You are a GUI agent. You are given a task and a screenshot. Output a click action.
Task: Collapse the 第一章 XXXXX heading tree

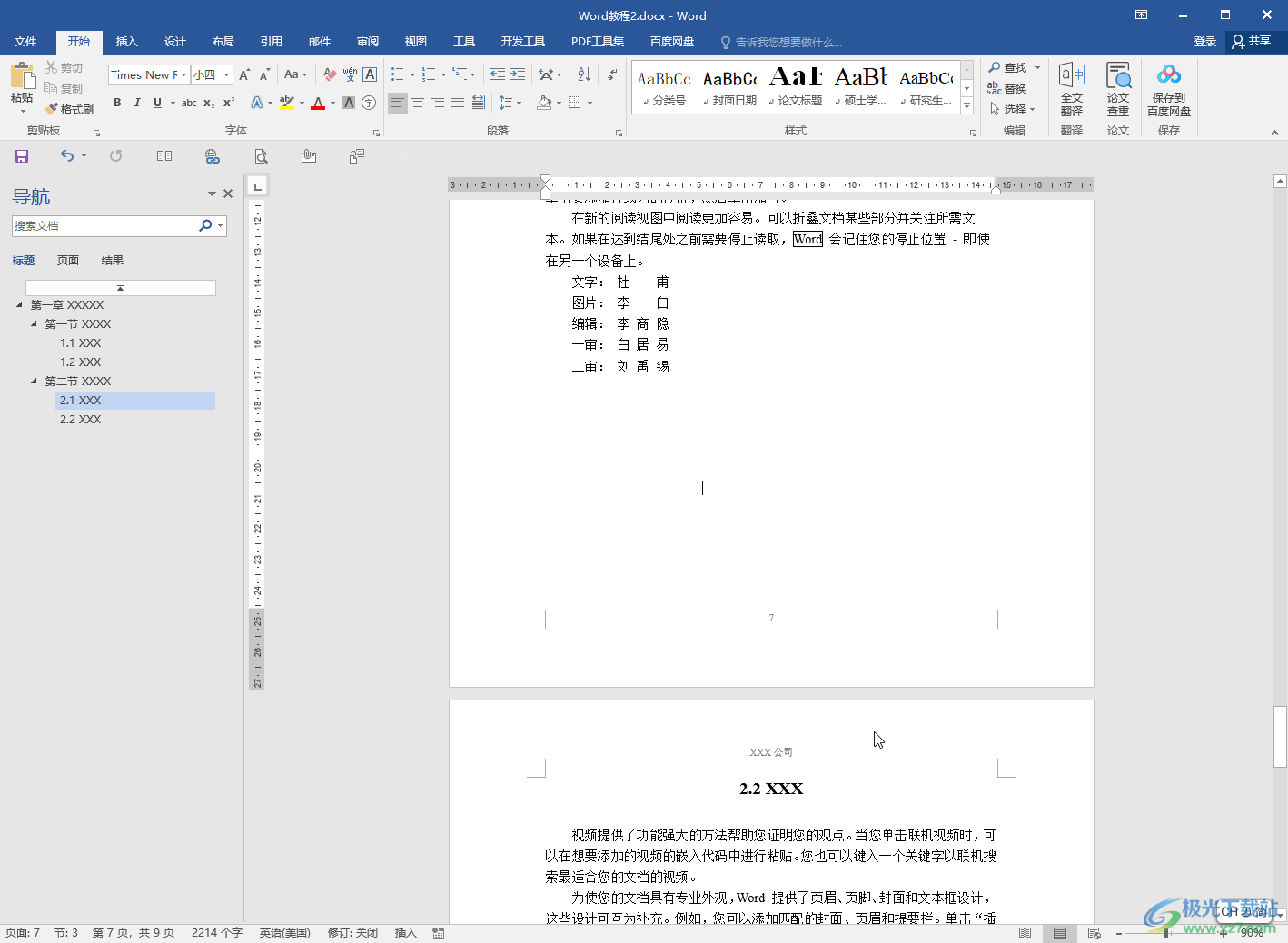click(19, 304)
